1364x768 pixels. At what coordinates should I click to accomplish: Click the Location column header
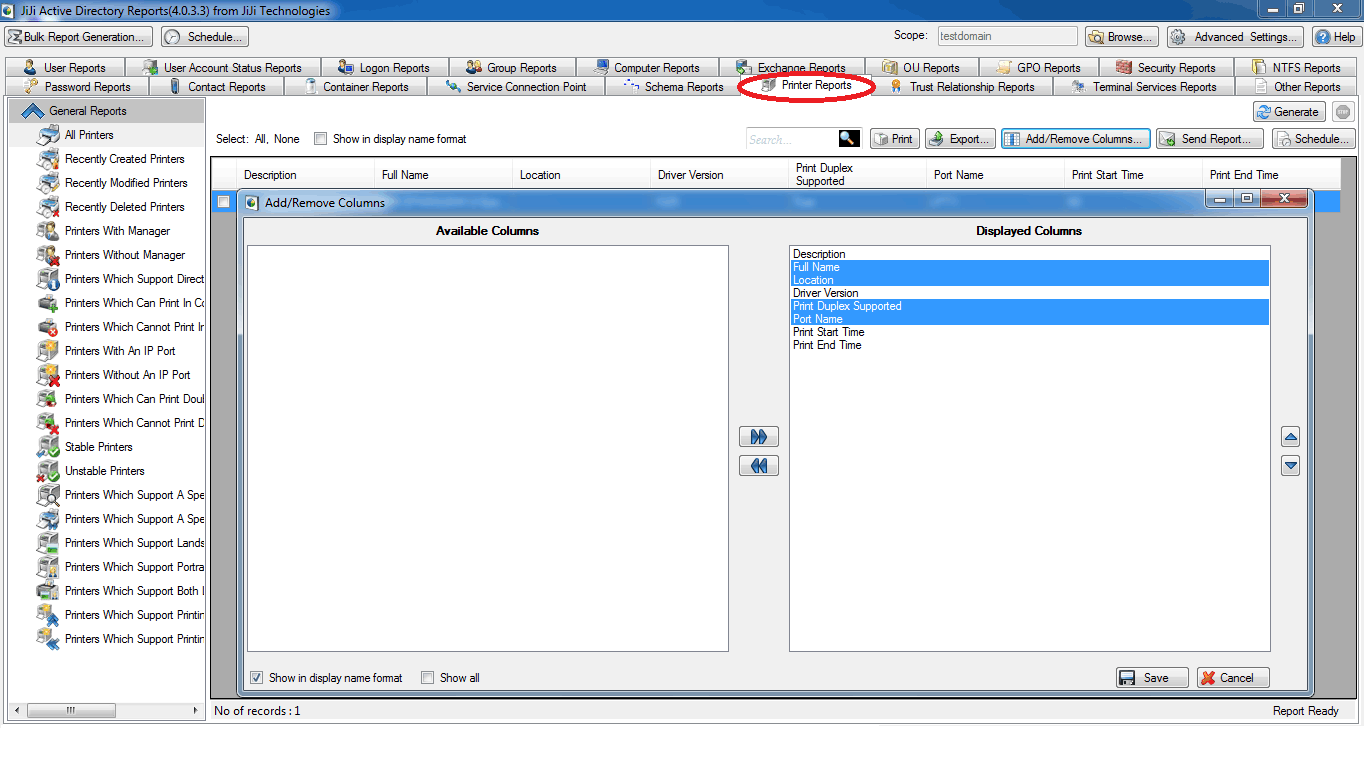click(582, 175)
